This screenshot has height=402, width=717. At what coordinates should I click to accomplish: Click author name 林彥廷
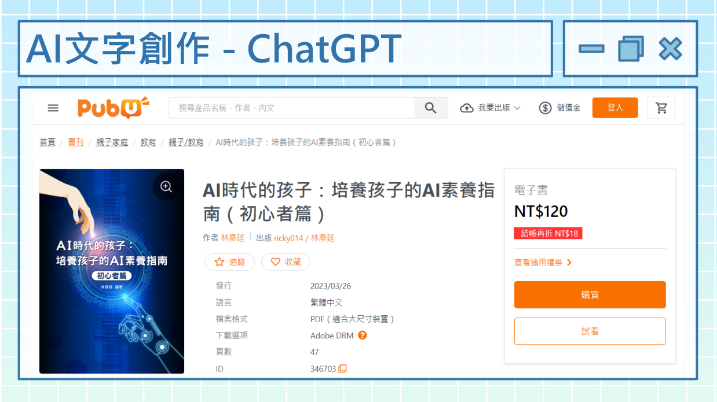coord(233,238)
